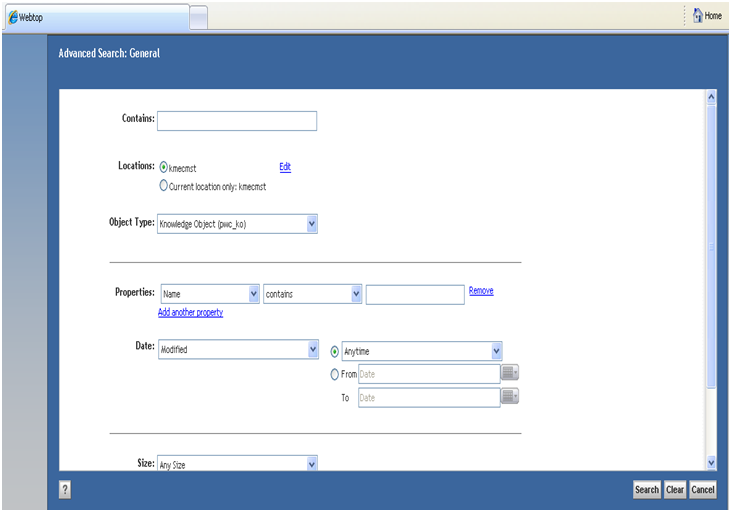Click the Home icon in the toolbar
Viewport: 733px width, 512px height.
[697, 15]
